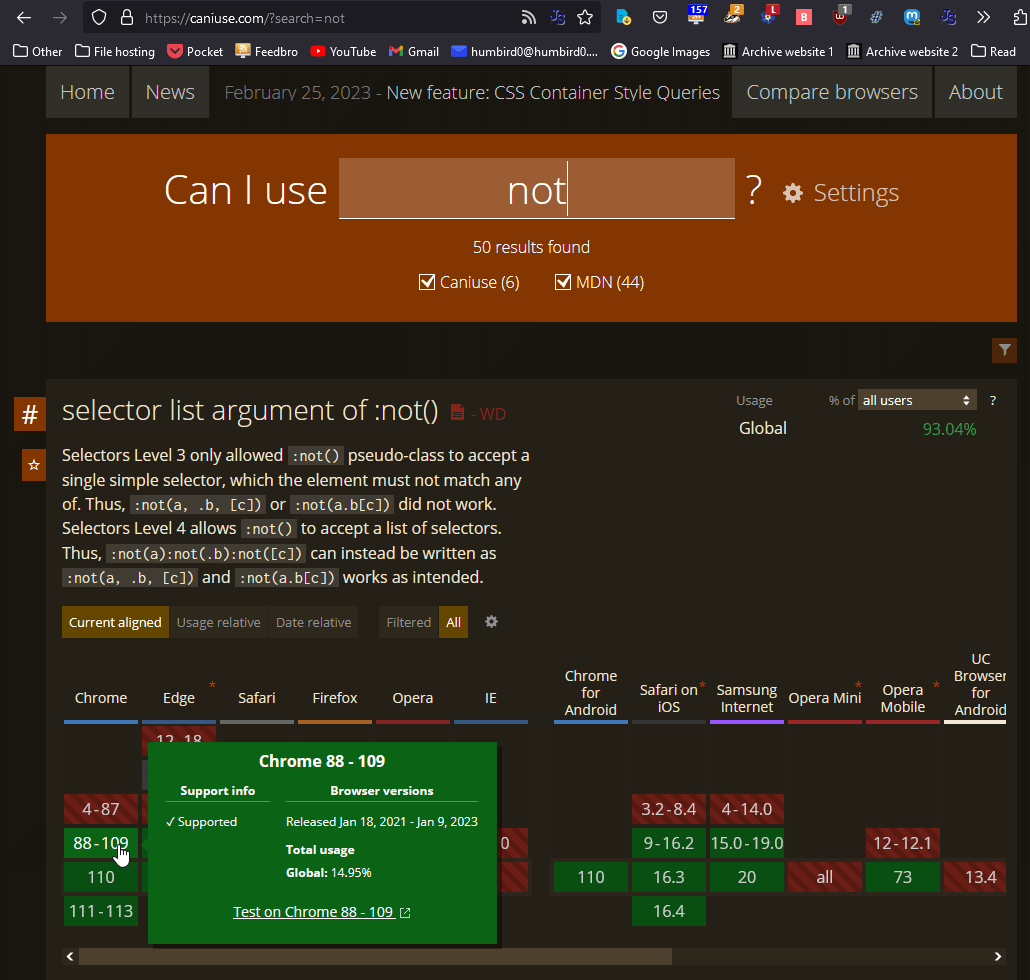Click the filter funnel icon
This screenshot has width=1030, height=980.
coord(1004,349)
